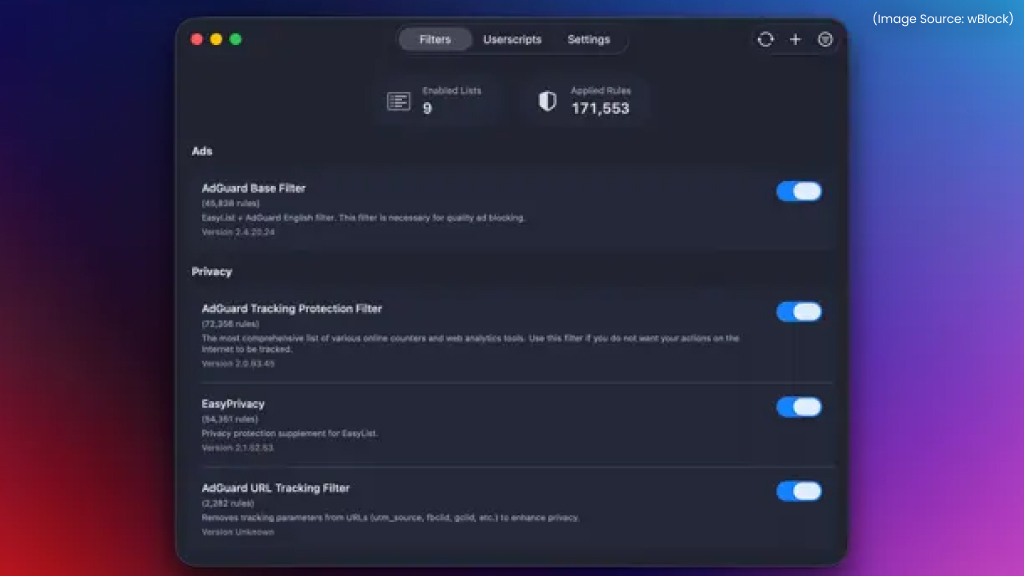Click the yellow minimize window button
This screenshot has height=576, width=1024.
point(216,39)
